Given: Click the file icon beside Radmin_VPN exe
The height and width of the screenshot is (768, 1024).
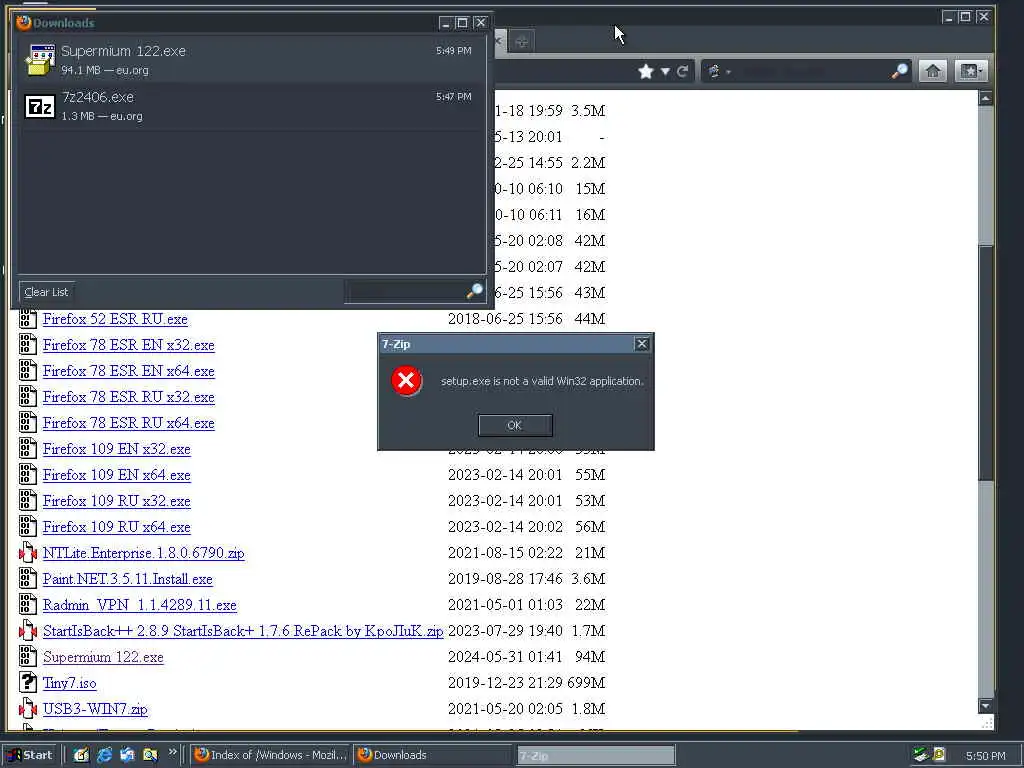Looking at the screenshot, I should pyautogui.click(x=27, y=605).
